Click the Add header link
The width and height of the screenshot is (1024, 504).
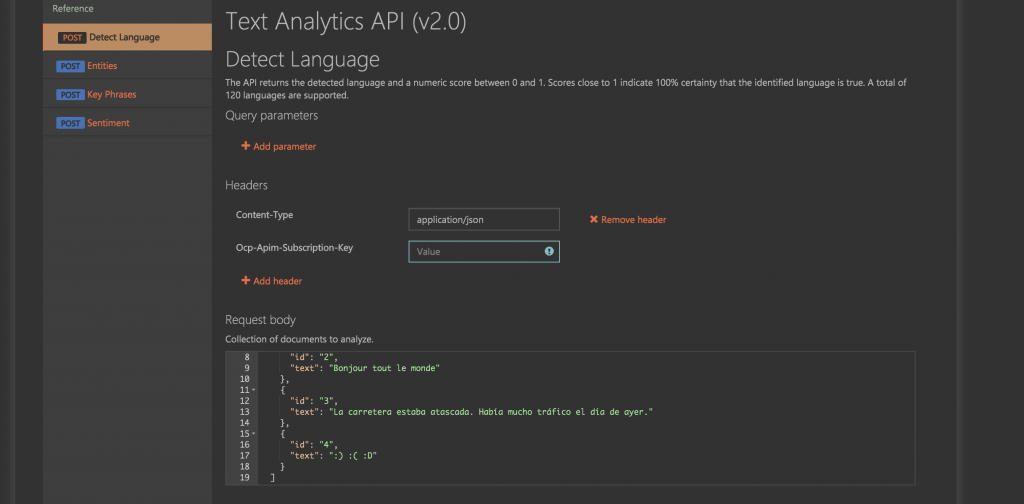pyautogui.click(x=277, y=281)
